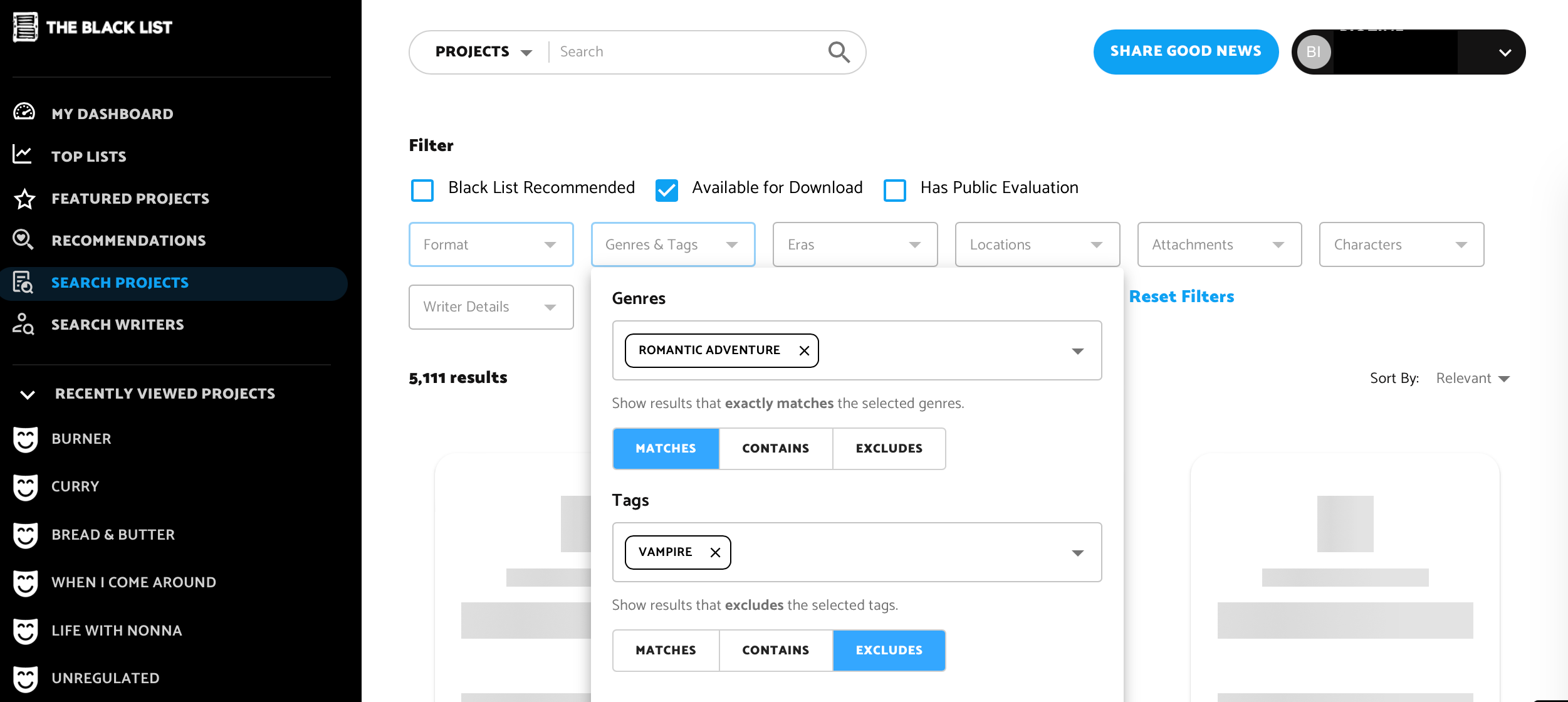
Task: Select CONTAINS mode for genres
Action: (x=775, y=449)
